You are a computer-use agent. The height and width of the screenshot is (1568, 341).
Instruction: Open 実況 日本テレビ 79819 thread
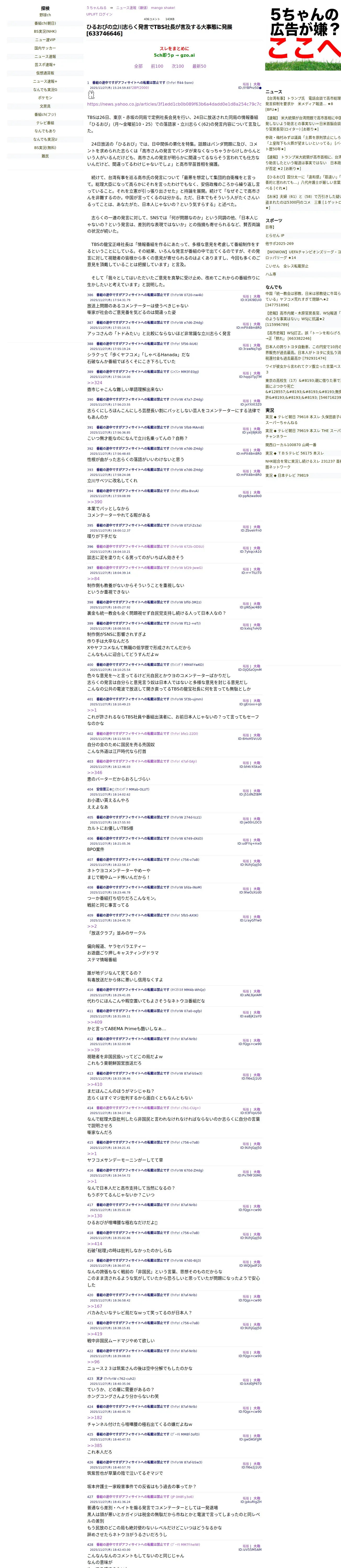[x=287, y=475]
